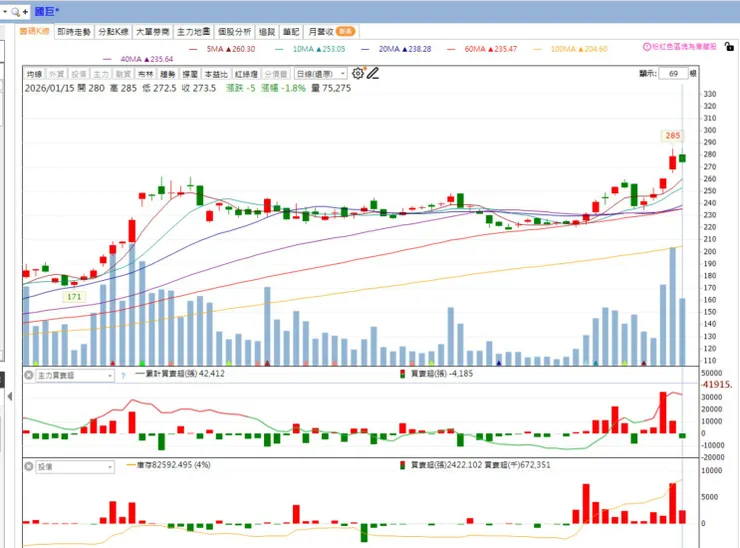
Task: Click the pink 粉紅色區塊 notice link
Action: coord(684,47)
